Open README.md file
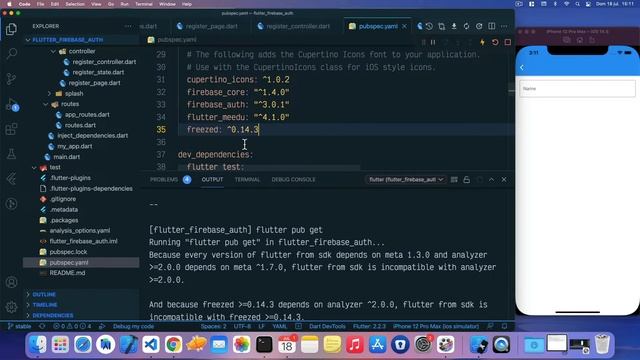This screenshot has width=640, height=360. coord(67,273)
